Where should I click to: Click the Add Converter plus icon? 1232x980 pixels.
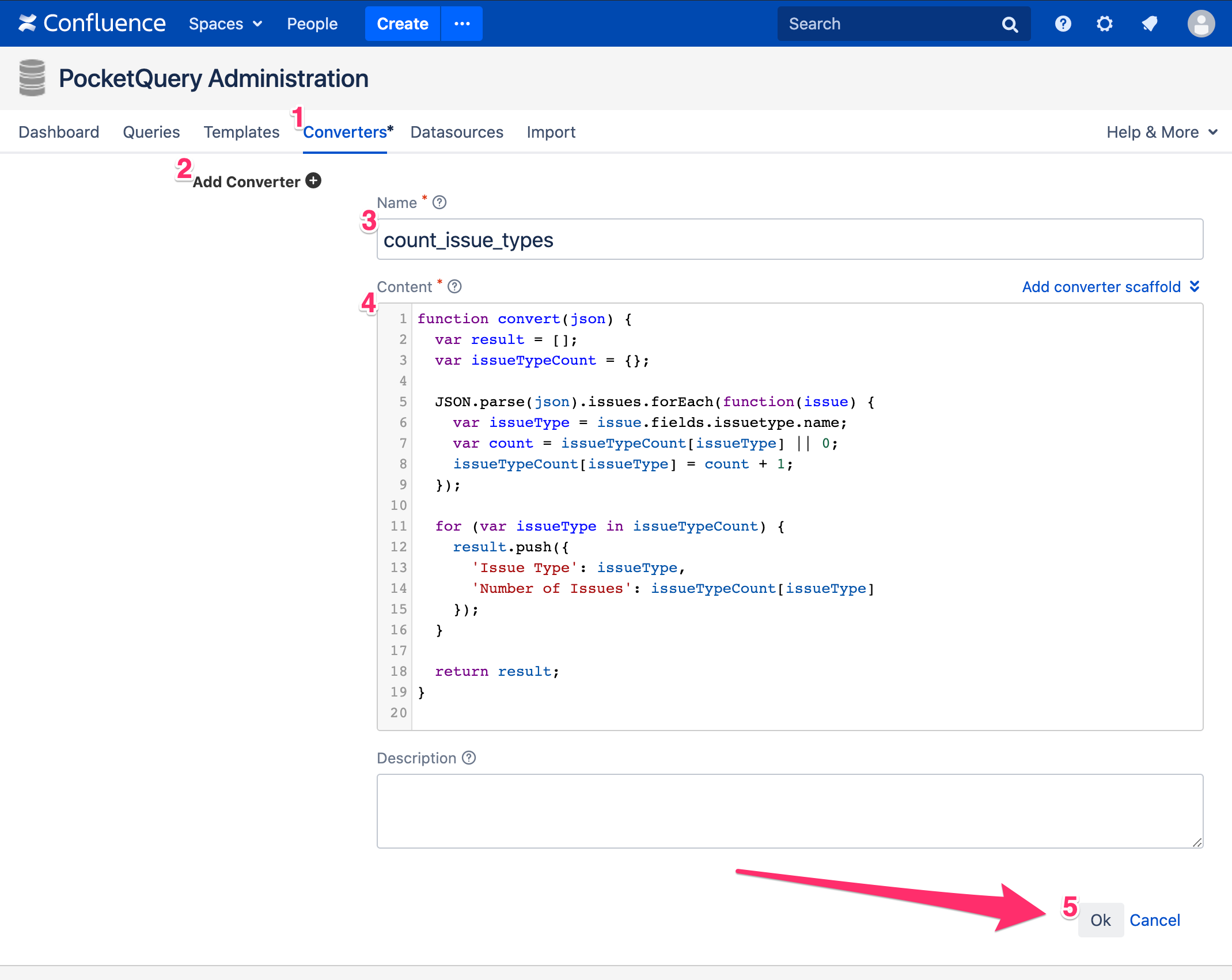(x=313, y=181)
